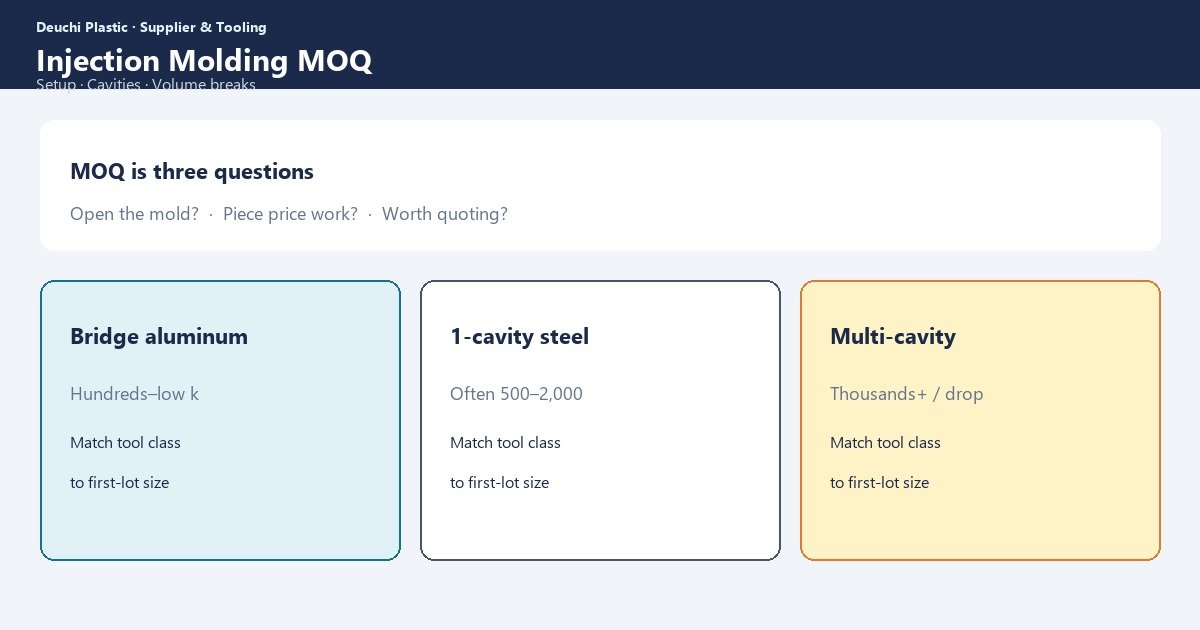The height and width of the screenshot is (630, 1200).
Task: Click the 'Worth quoting?' question
Action: pos(445,214)
